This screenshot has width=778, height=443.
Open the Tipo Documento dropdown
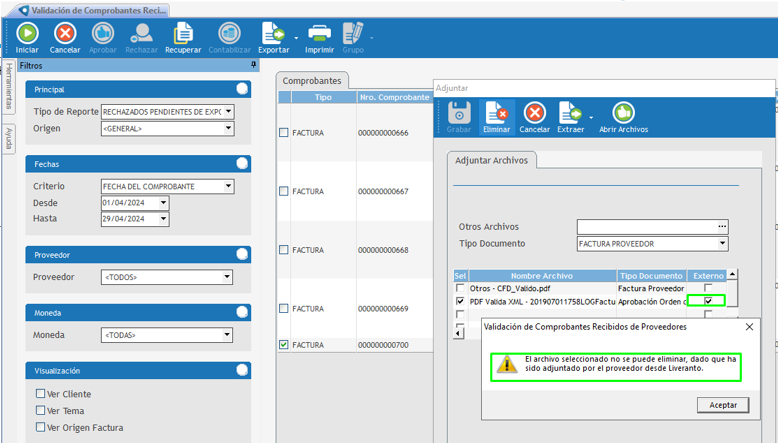[722, 244]
